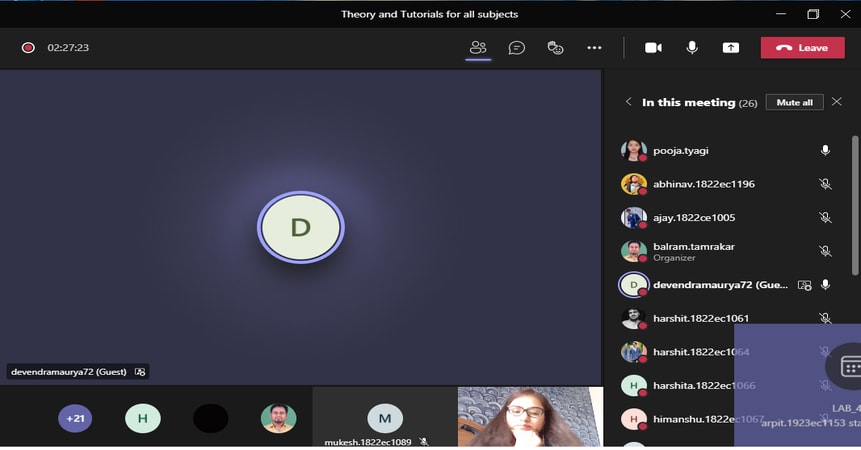Click the Share content tray icon
Viewport: 861px width, 450px height.
coord(731,48)
